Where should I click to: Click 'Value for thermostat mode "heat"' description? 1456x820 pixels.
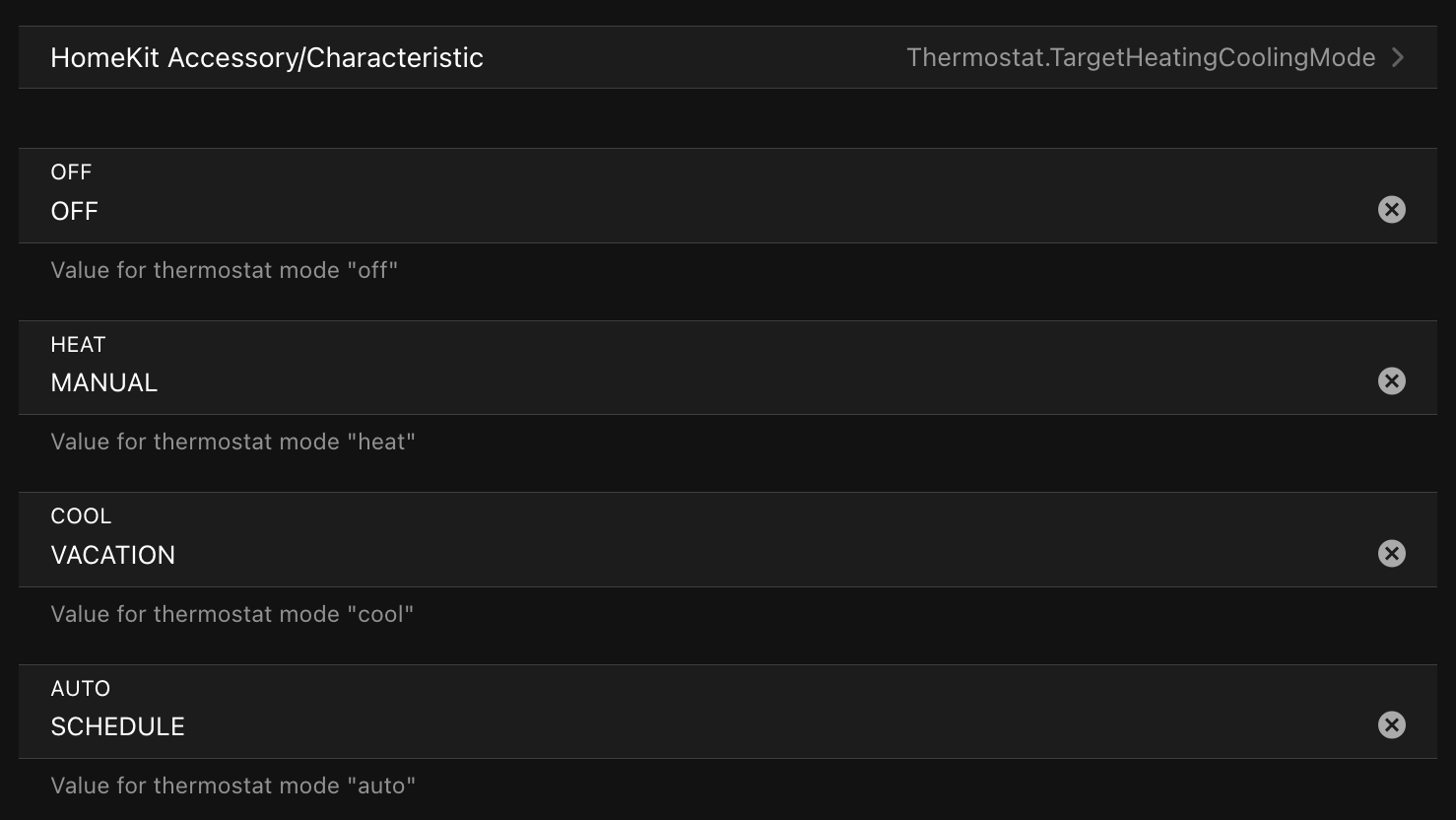[233, 442]
